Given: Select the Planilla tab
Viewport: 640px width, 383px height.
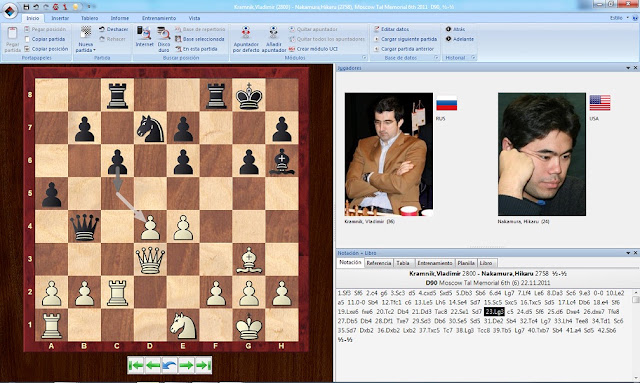Looking at the screenshot, I should 466,263.
